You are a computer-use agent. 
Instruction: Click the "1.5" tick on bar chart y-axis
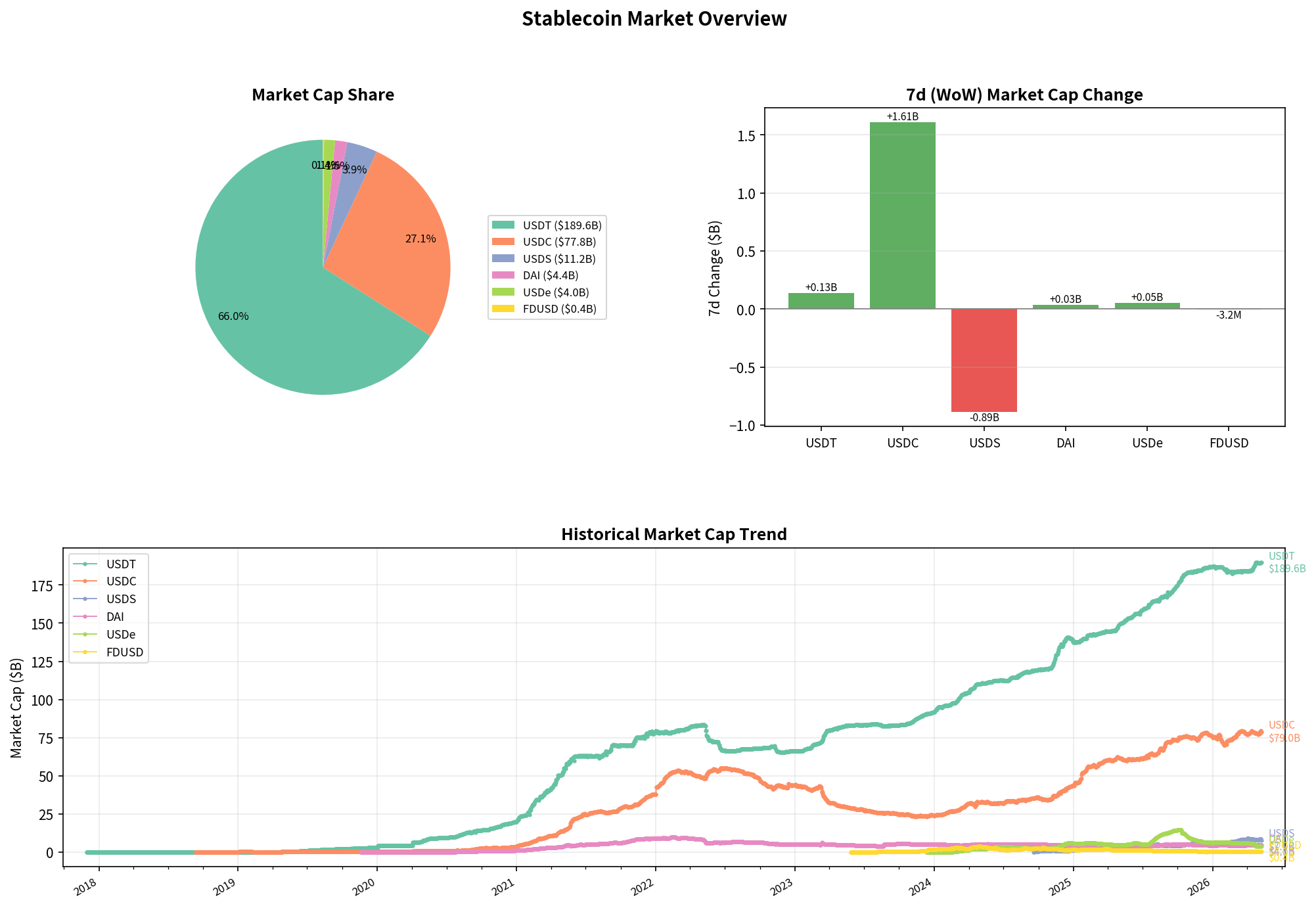[746, 136]
